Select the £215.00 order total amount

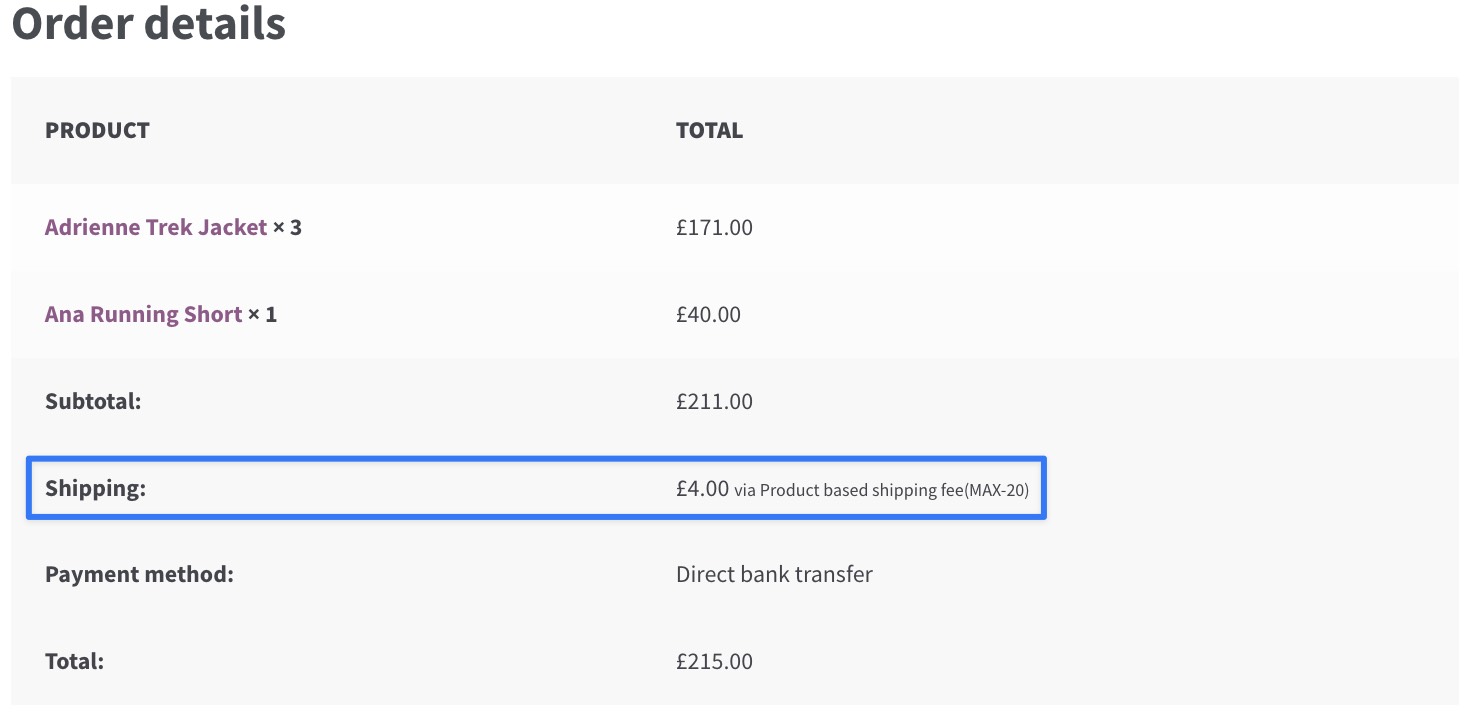point(714,662)
